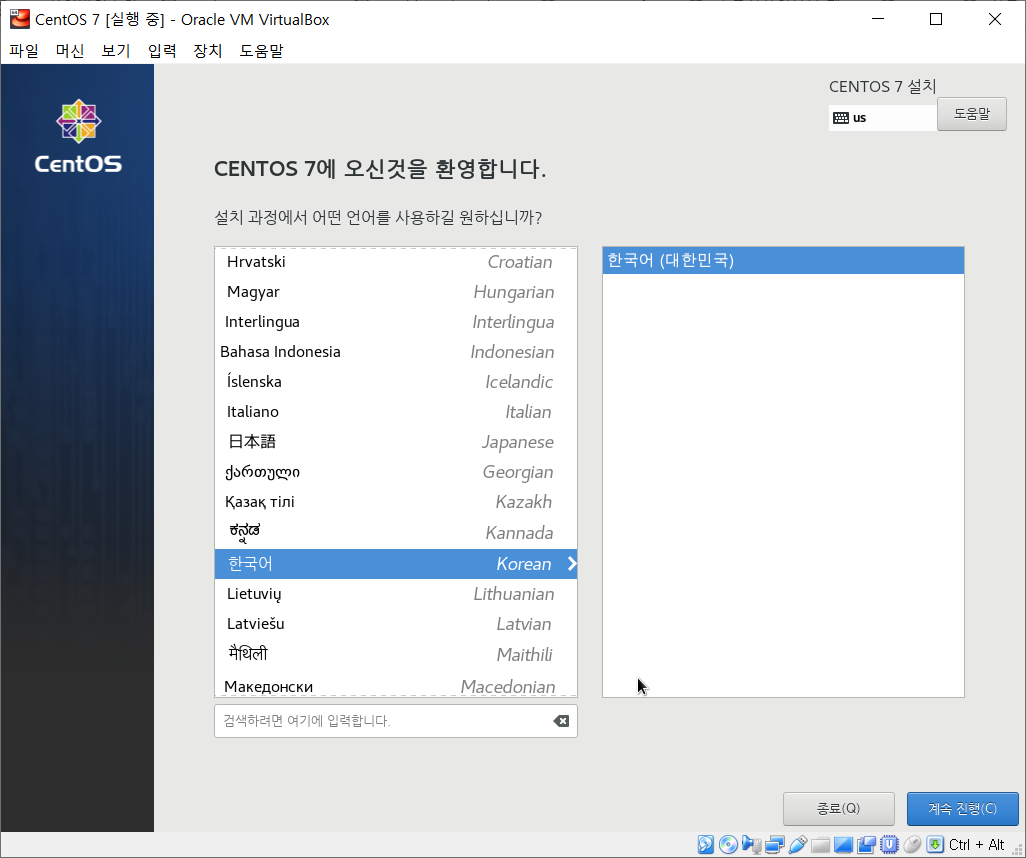Click the optical disc status icon
This screenshot has width=1026, height=858.
pos(728,844)
